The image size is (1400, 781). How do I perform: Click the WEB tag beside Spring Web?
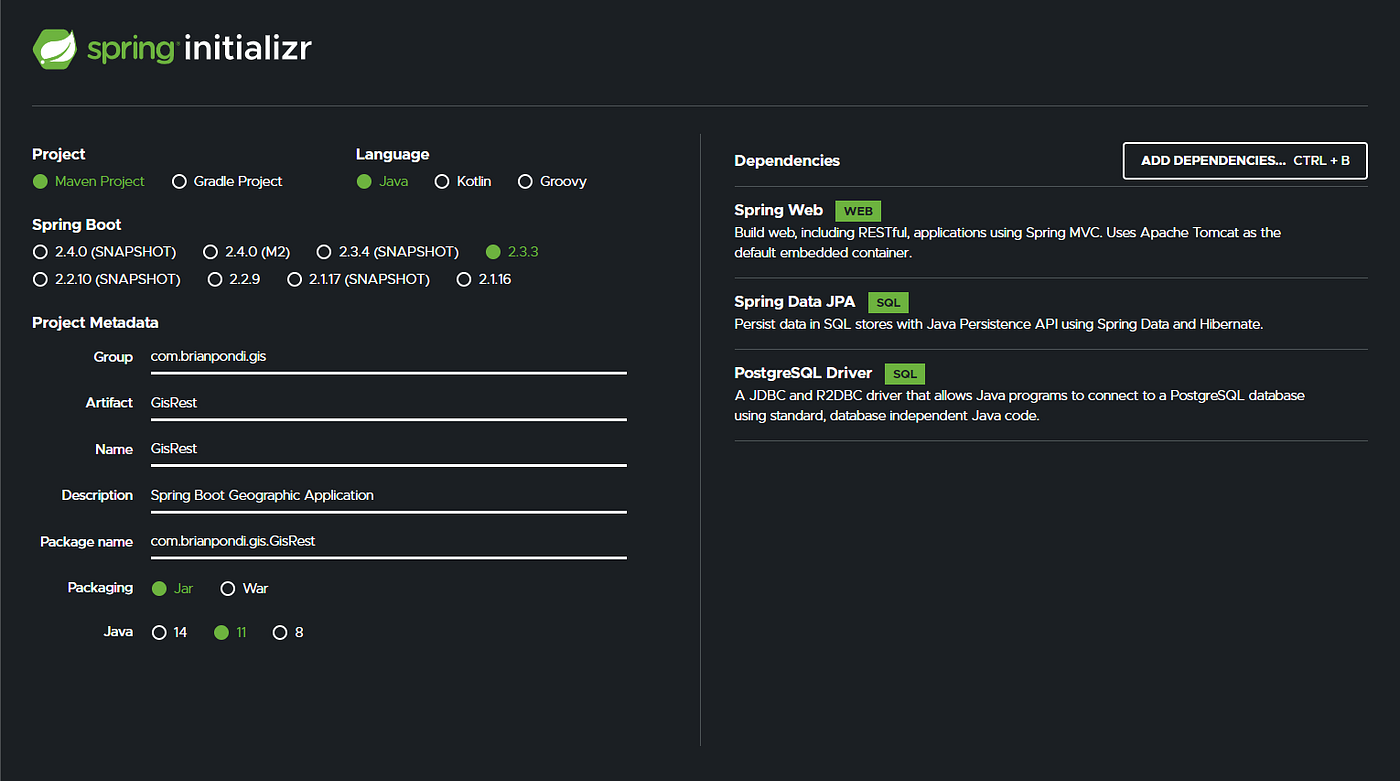pyautogui.click(x=858, y=211)
